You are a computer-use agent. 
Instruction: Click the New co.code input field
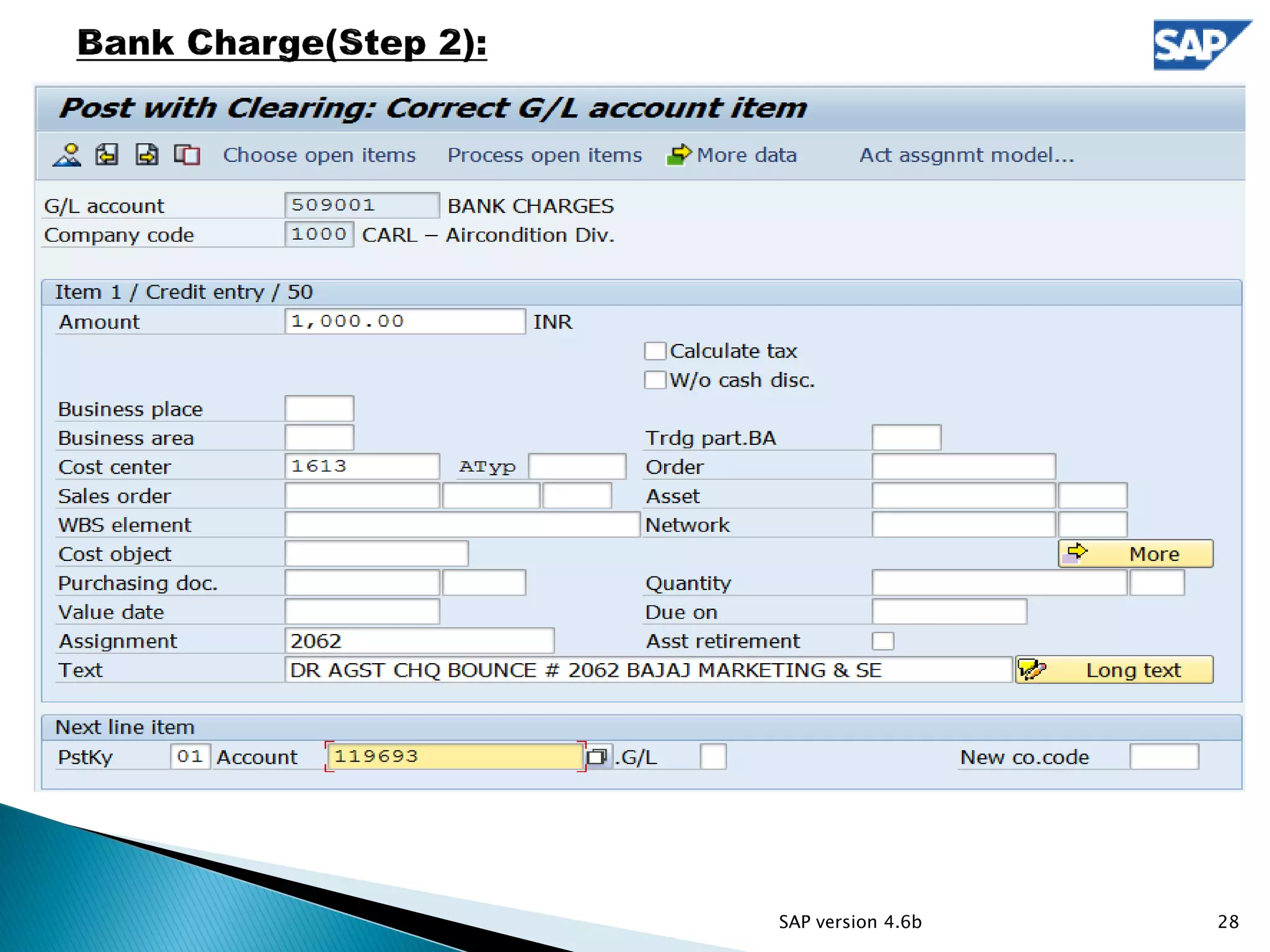click(1164, 757)
